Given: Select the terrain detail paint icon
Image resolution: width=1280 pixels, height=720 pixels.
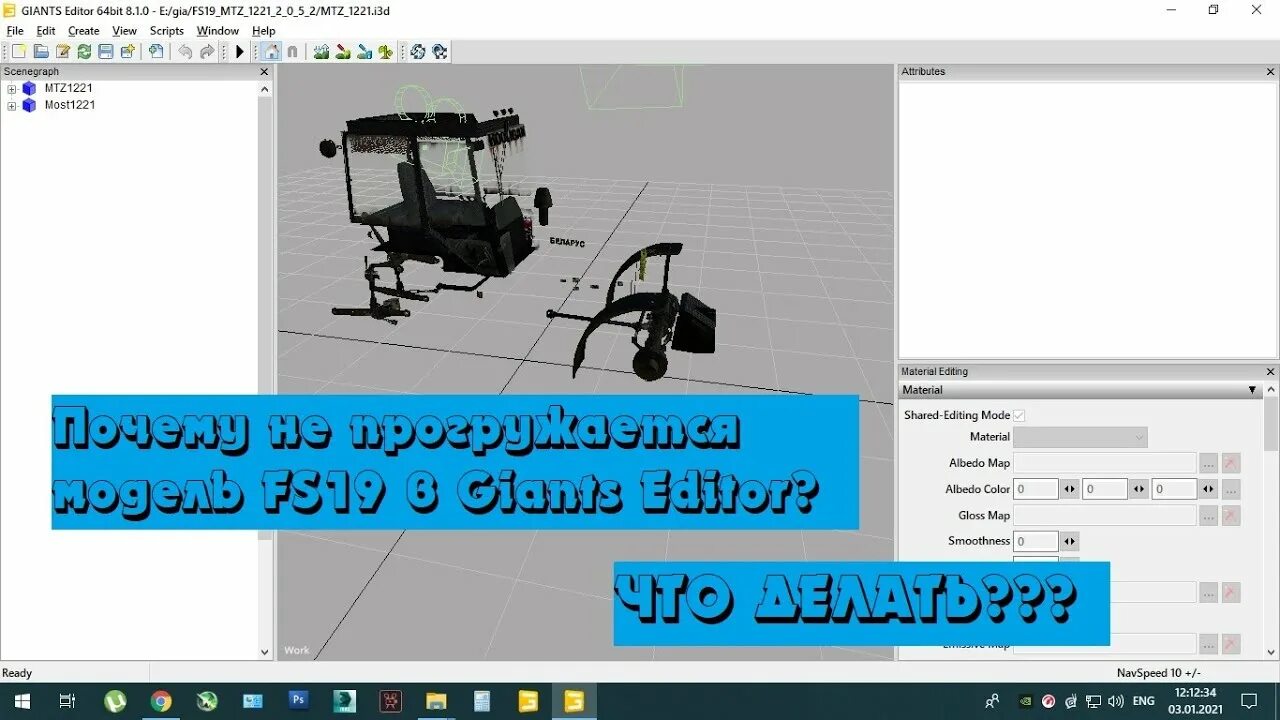Looking at the screenshot, I should pos(365,52).
